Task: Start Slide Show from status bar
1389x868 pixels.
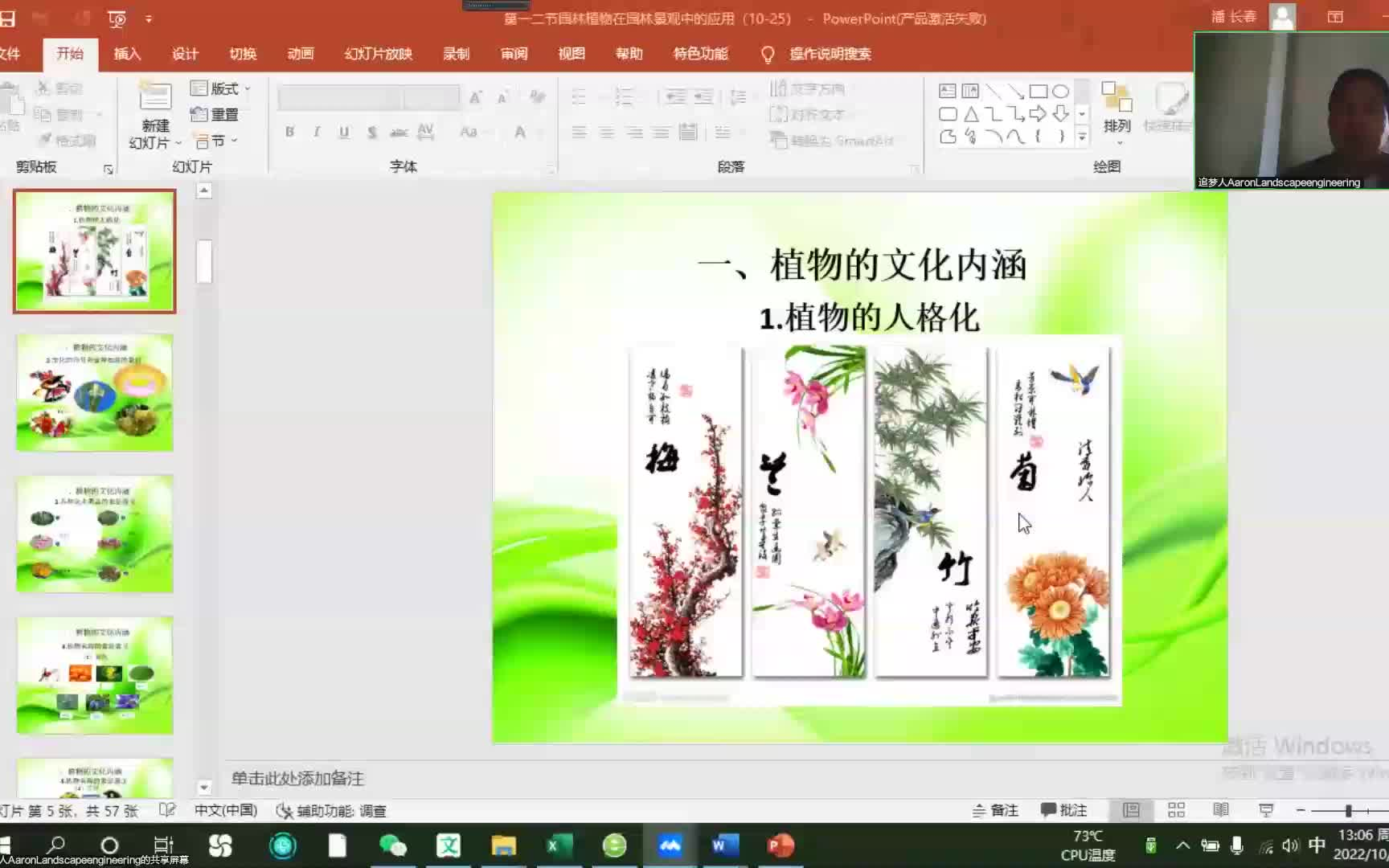Action: tap(1266, 810)
